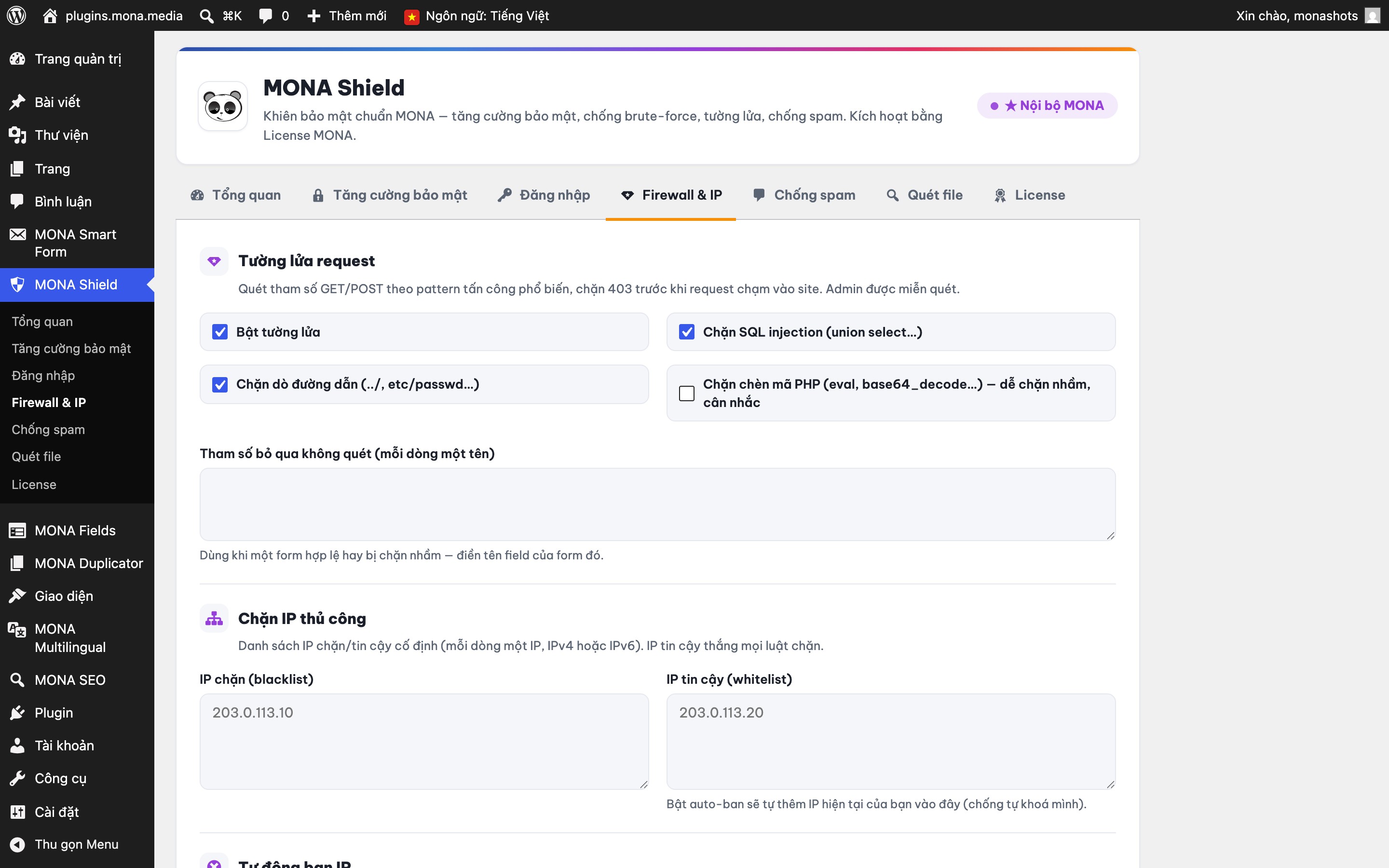Click the MONA Smart Form envelope icon
Screen dimensions: 1389x868
point(17,234)
